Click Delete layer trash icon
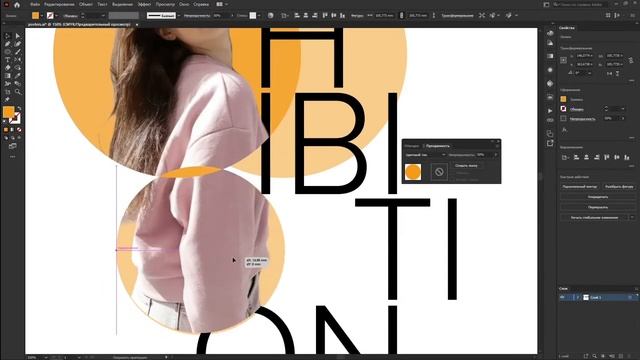Image resolution: width=640 pixels, height=360 pixels. pos(630,356)
